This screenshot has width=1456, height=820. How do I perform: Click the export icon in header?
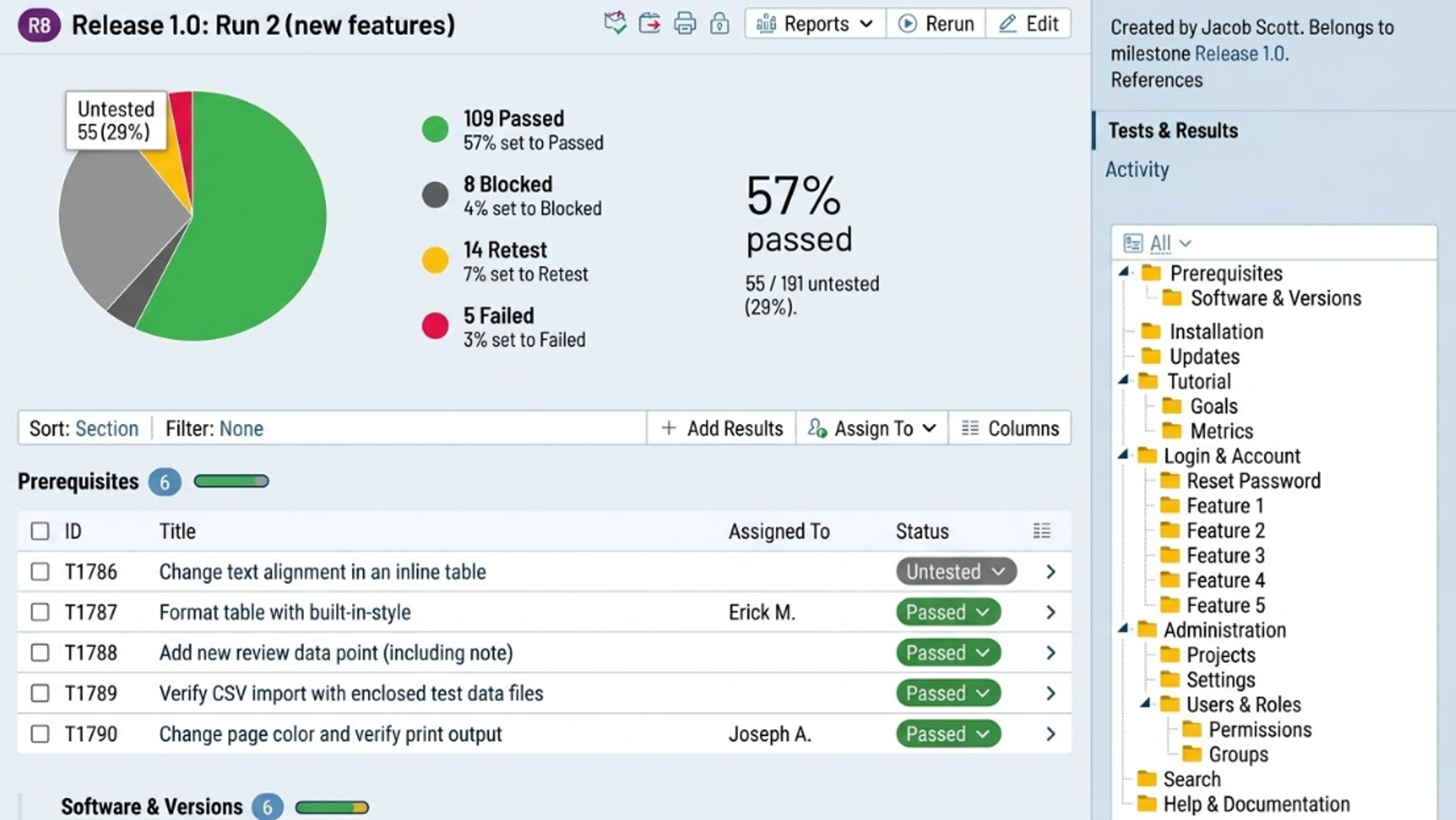(x=650, y=24)
